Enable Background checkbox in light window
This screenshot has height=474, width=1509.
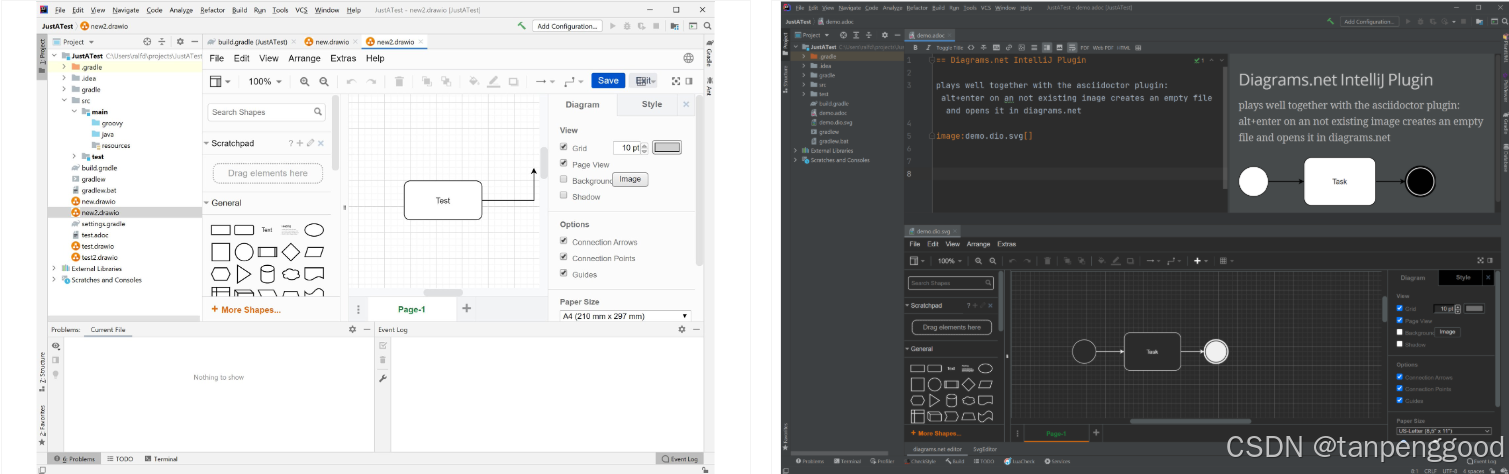(x=564, y=180)
